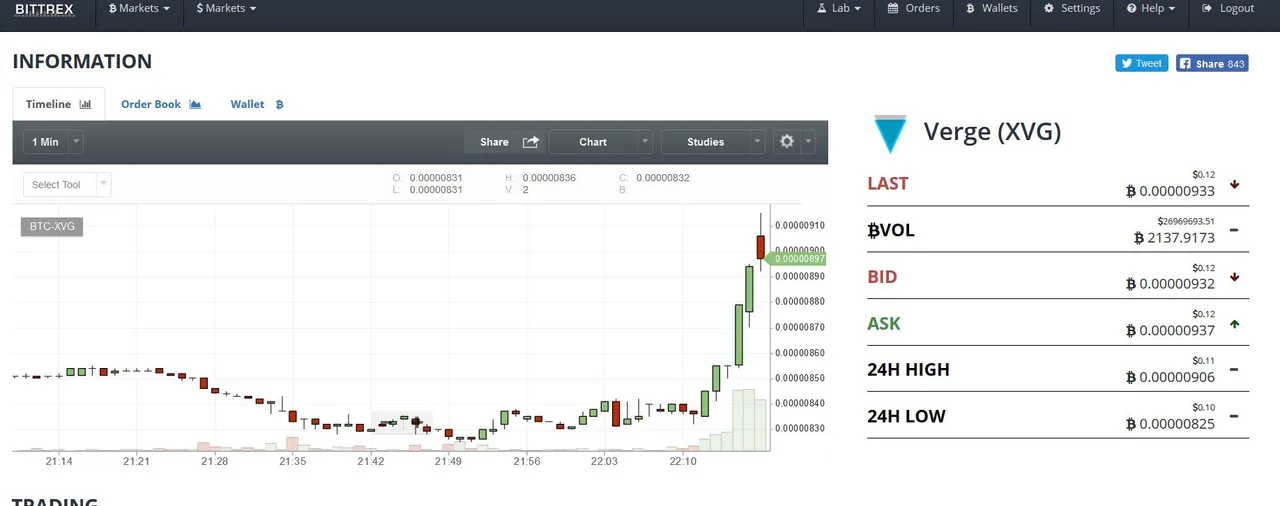1280x506 pixels.
Task: Click the Facebook share count 843
Action: tap(1236, 63)
